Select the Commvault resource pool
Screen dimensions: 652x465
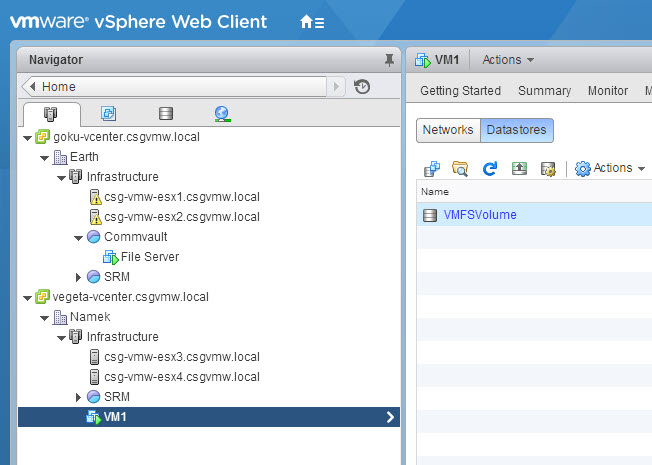[136, 237]
